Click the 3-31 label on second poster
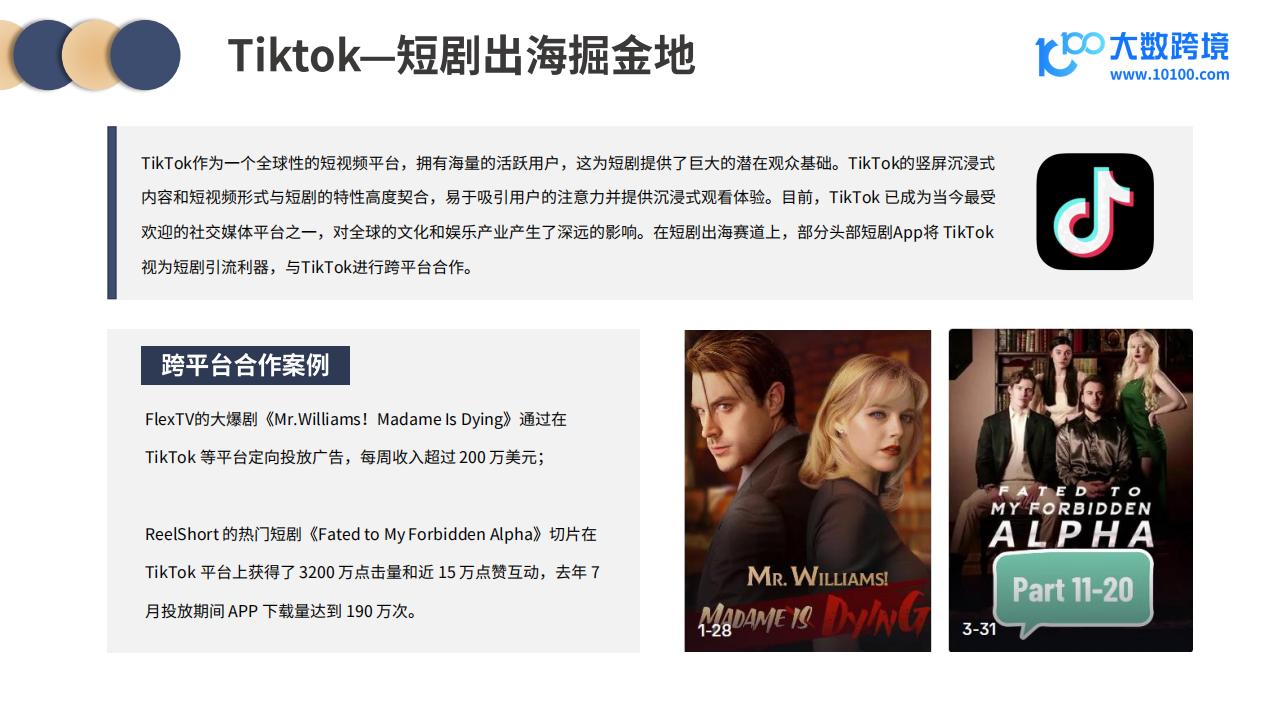The width and height of the screenshot is (1280, 720). 979,629
